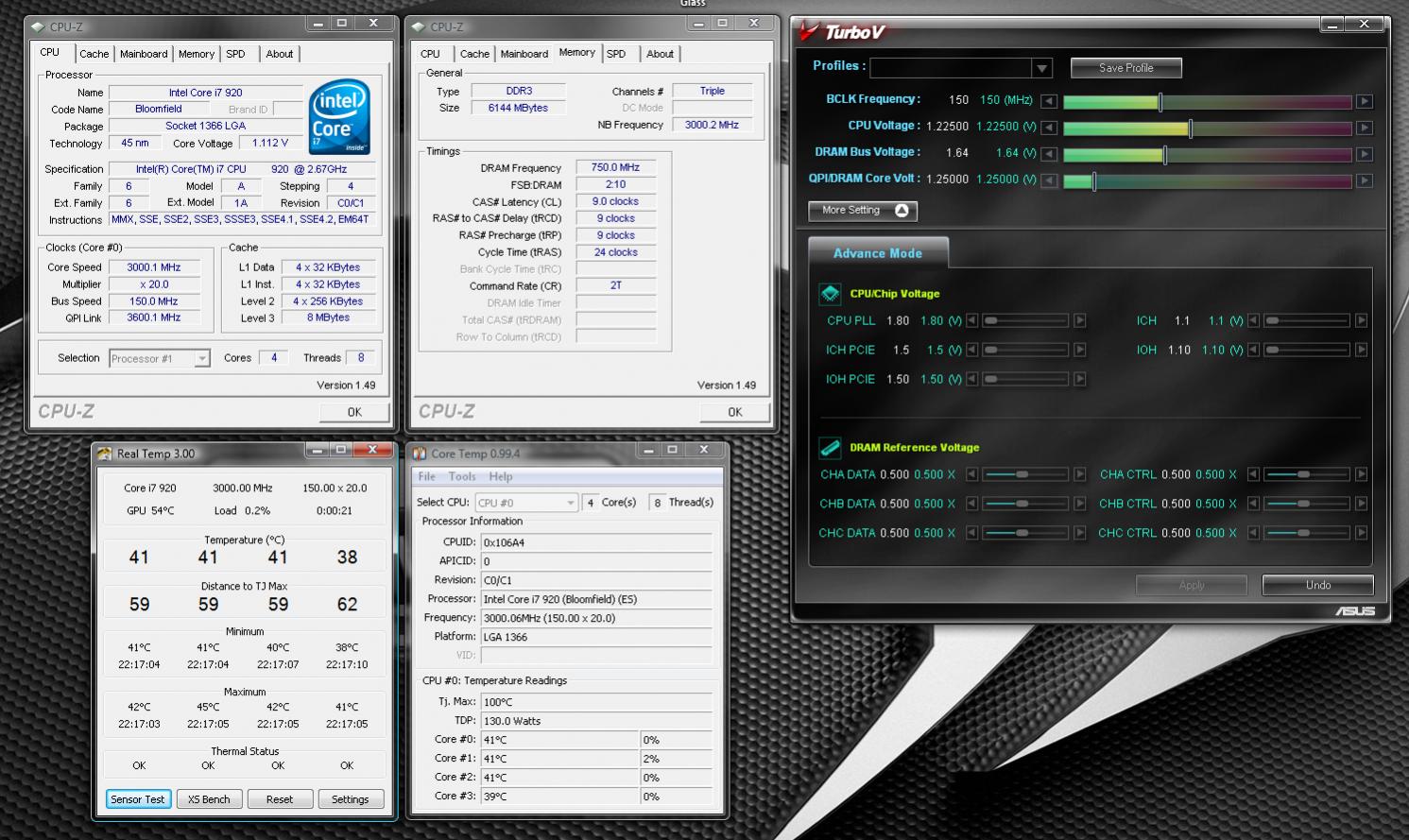This screenshot has height=840, width=1409.
Task: Click Reset button in Real Temp
Action: (280, 799)
